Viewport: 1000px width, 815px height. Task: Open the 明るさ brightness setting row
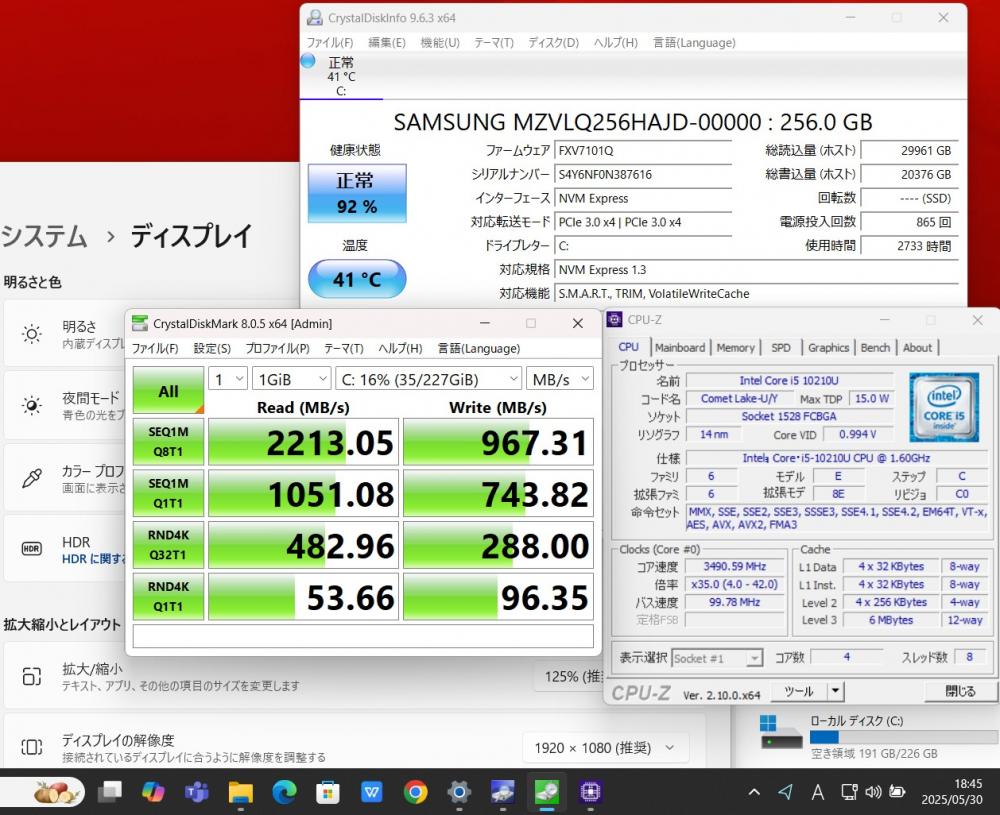(x=64, y=334)
